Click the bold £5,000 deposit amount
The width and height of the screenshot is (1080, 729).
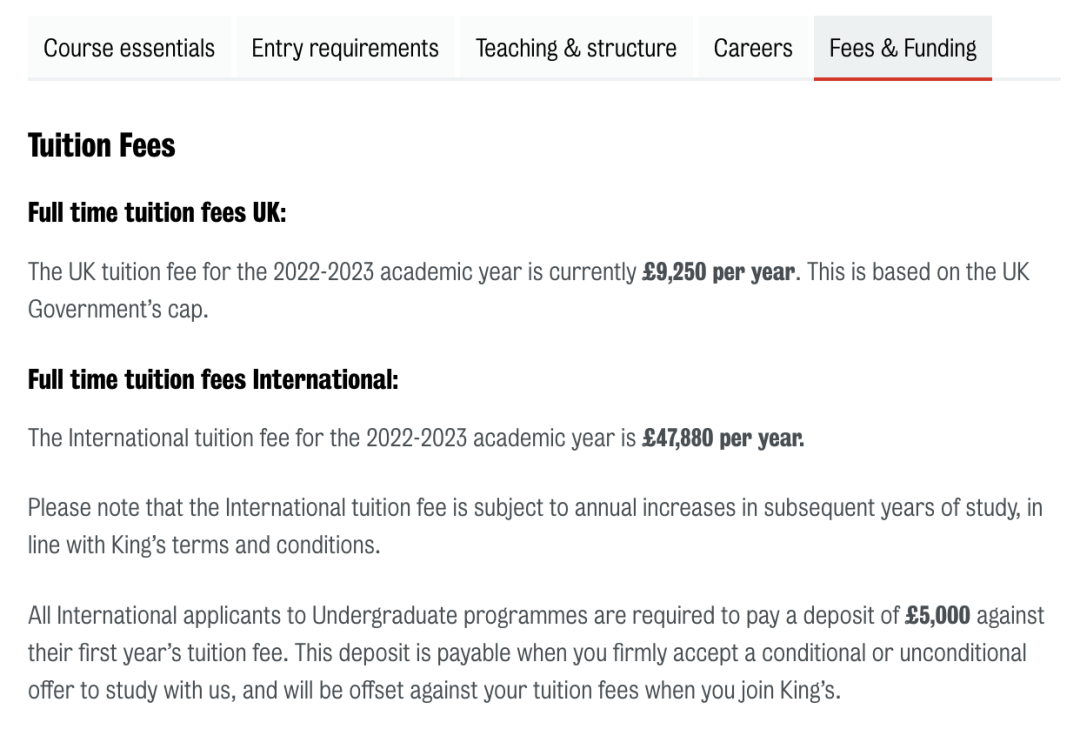(x=938, y=615)
